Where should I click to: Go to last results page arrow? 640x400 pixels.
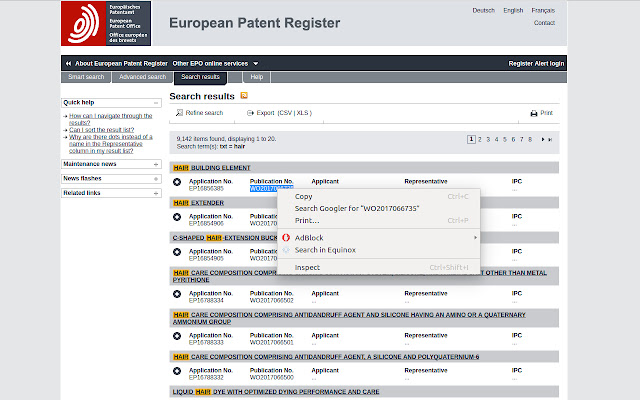[x=548, y=140]
